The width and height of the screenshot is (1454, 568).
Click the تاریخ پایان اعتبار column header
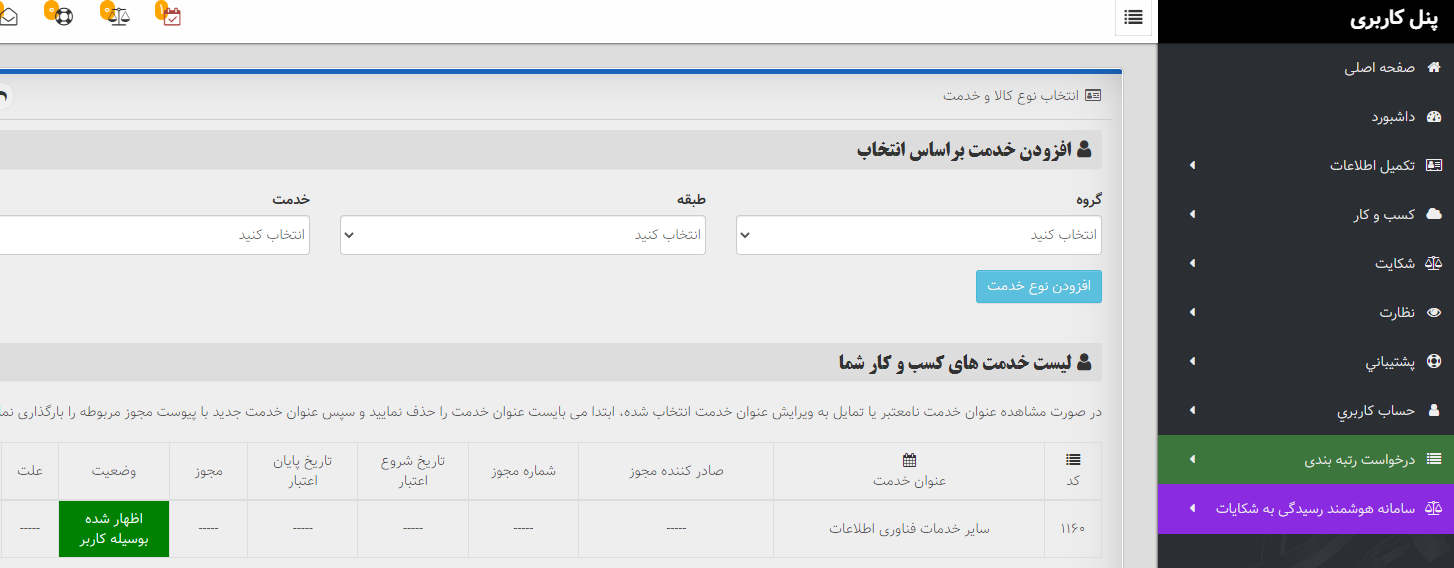coord(303,470)
